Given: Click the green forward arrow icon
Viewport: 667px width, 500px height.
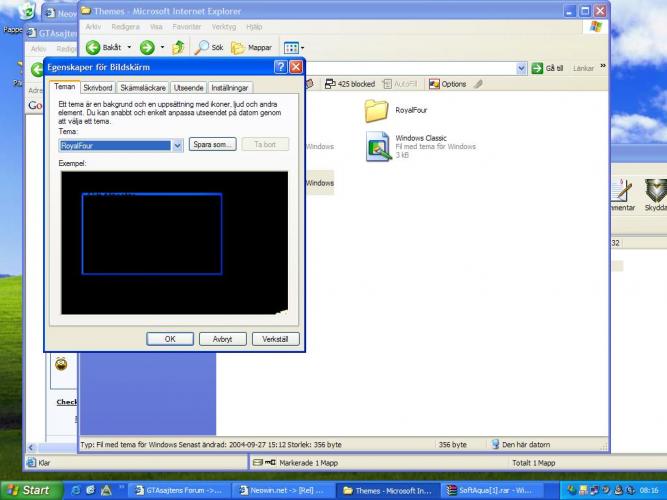Looking at the screenshot, I should coord(147,47).
